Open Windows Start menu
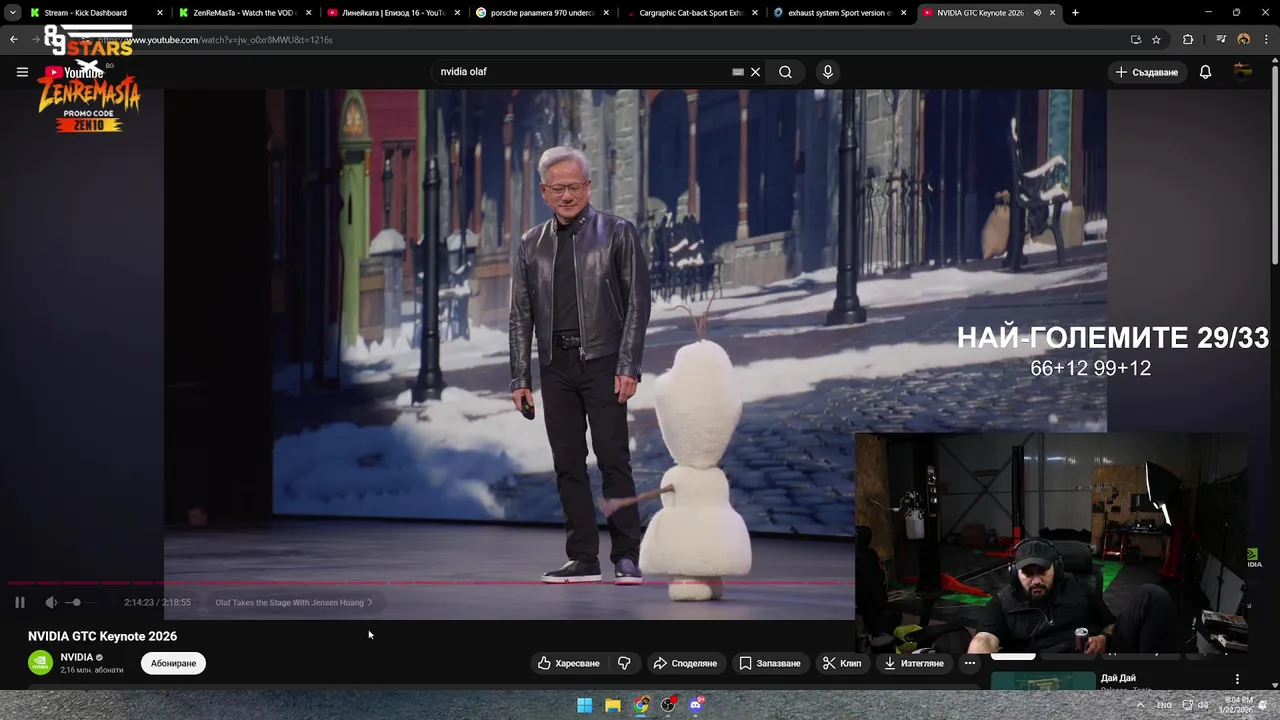Image resolution: width=1280 pixels, height=720 pixels. tap(585, 705)
